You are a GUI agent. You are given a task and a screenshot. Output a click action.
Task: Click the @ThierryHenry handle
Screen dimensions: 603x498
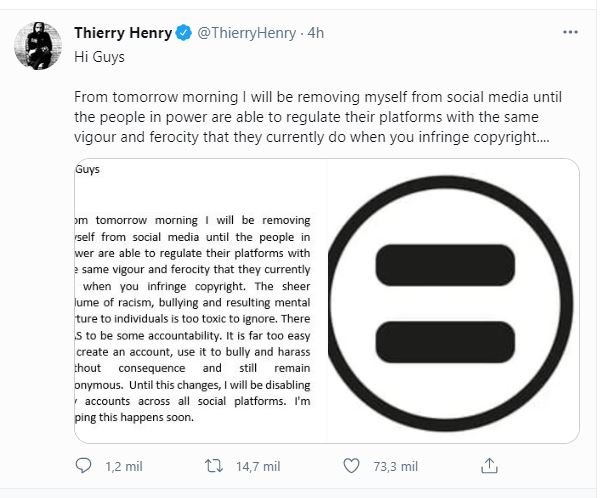point(238,34)
